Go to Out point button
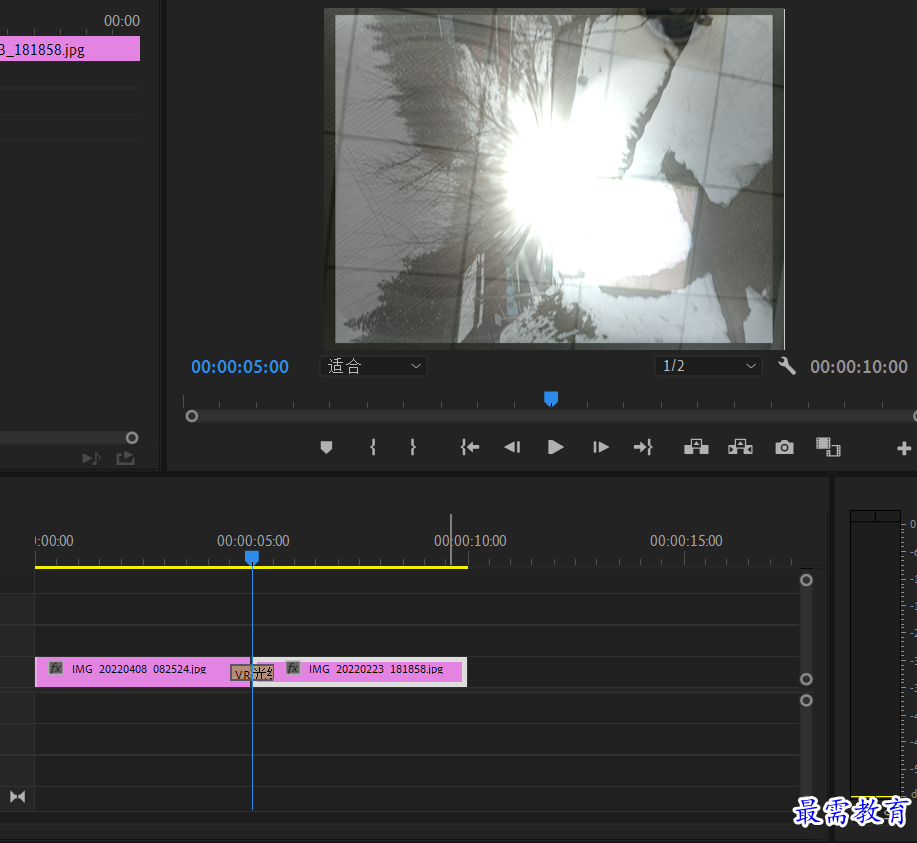Screen dimensions: 917x843 tap(643, 448)
